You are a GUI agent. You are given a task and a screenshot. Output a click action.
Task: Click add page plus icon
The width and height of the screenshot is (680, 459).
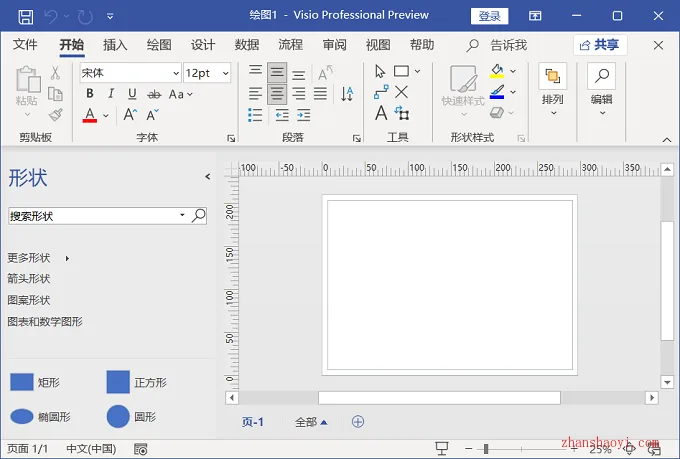358,421
